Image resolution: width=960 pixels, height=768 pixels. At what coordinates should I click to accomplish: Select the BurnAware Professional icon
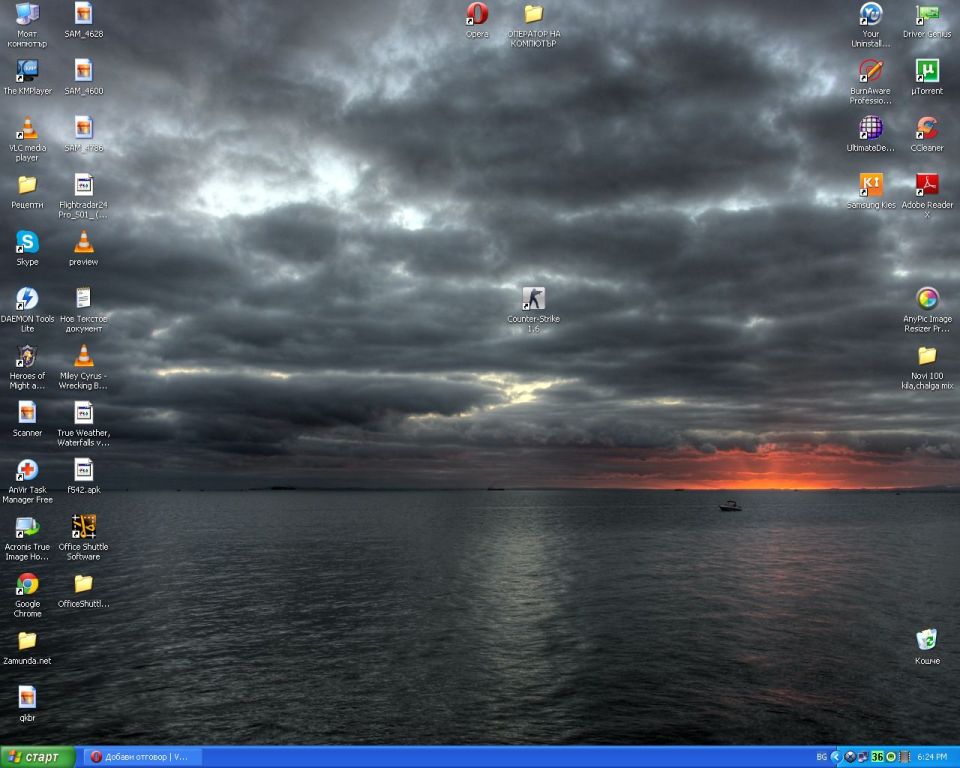pos(871,71)
